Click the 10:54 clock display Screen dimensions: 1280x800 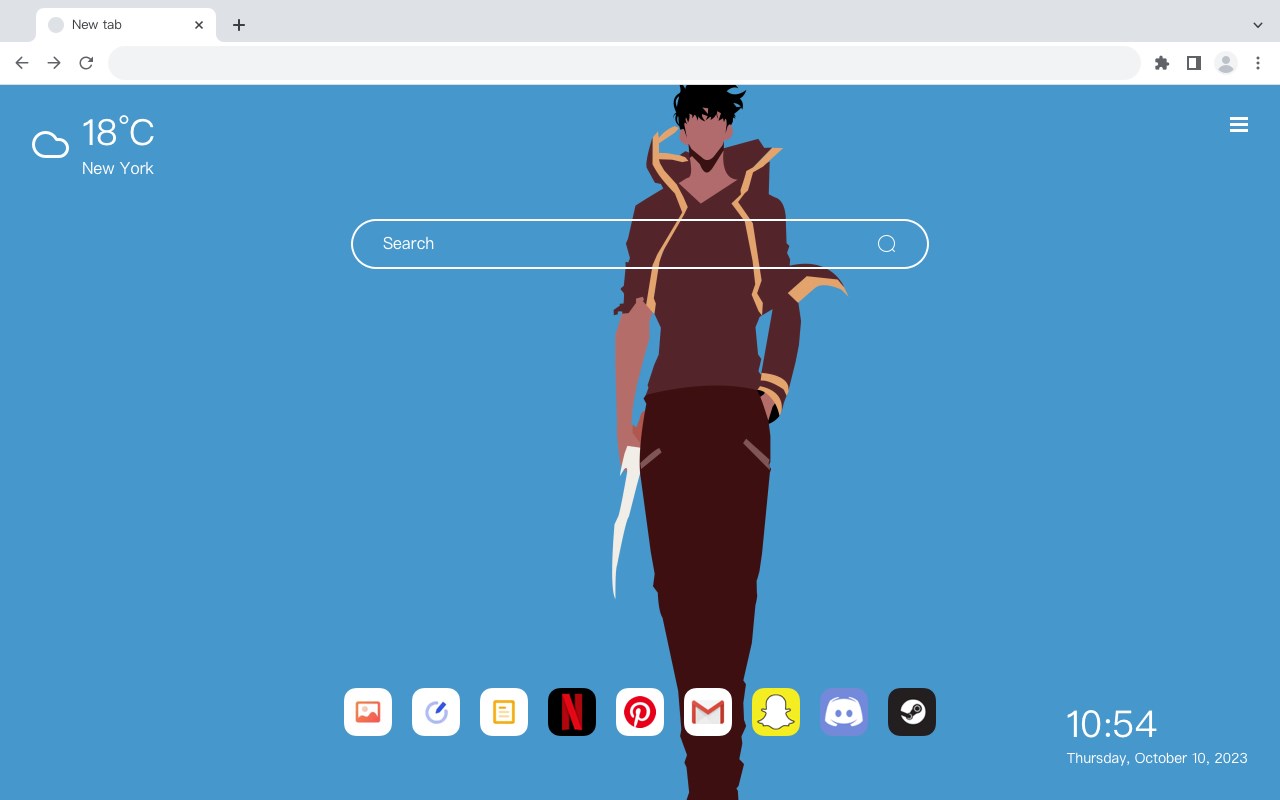coord(1111,724)
